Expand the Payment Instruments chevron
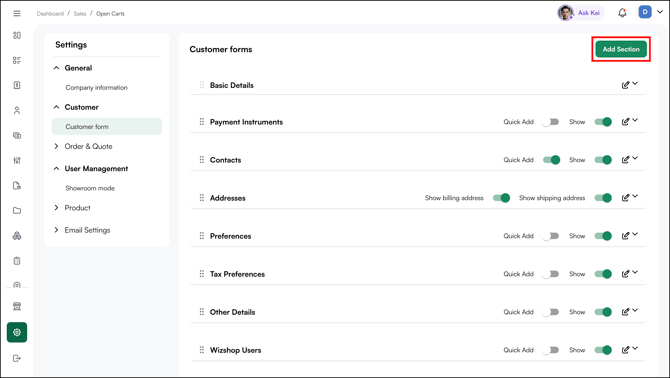 tap(635, 120)
